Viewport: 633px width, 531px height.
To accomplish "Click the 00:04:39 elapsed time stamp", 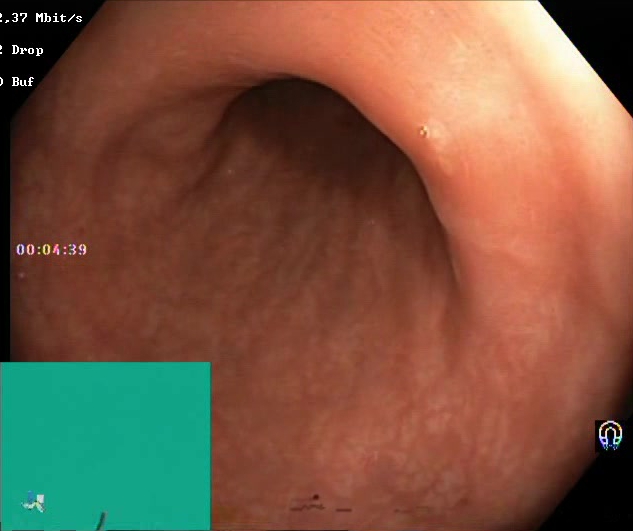I will 52,250.
